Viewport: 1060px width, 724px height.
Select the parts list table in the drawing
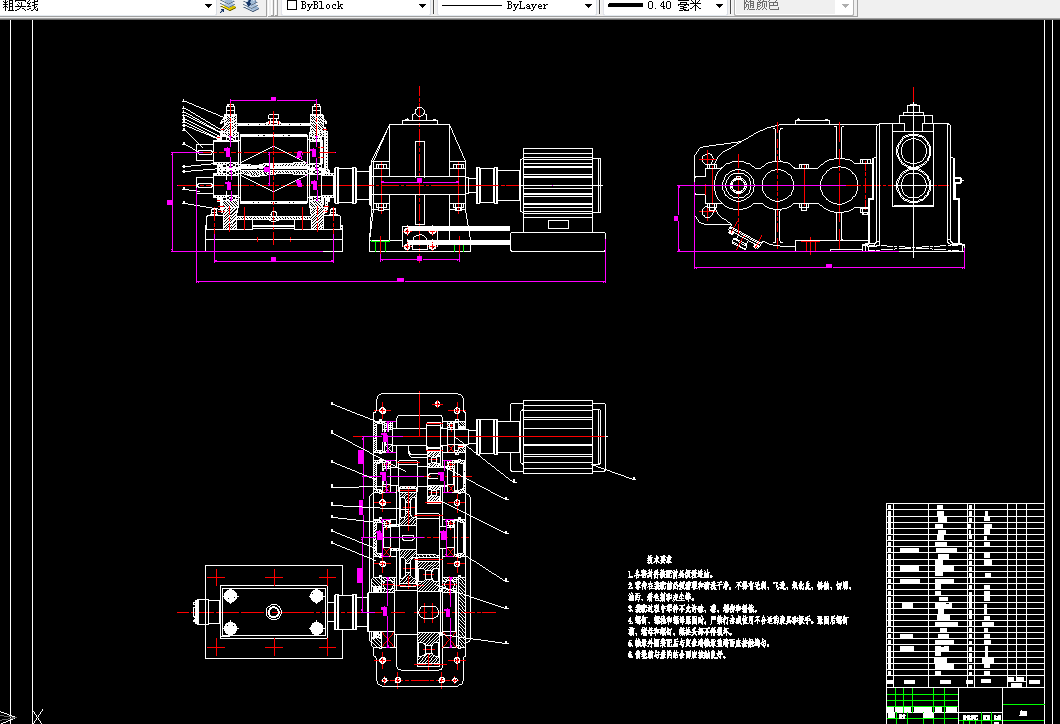click(x=965, y=595)
